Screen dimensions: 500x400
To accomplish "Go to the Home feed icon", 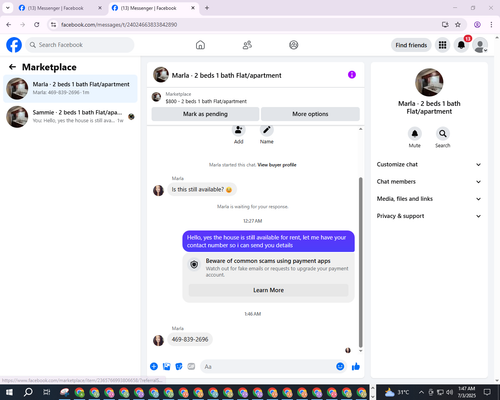I will pos(200,45).
